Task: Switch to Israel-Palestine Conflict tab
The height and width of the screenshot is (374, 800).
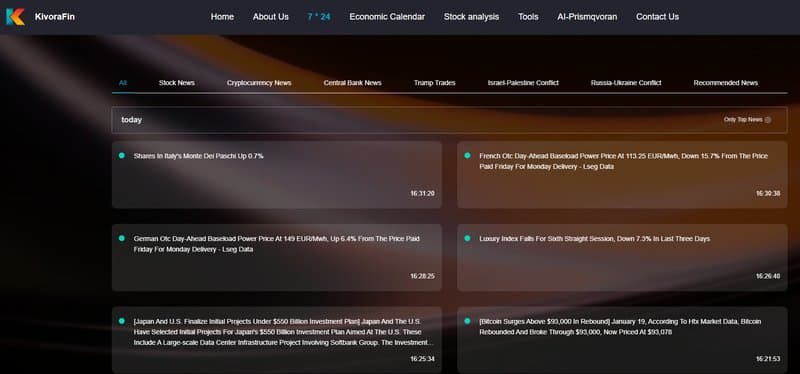Action: coord(523,83)
